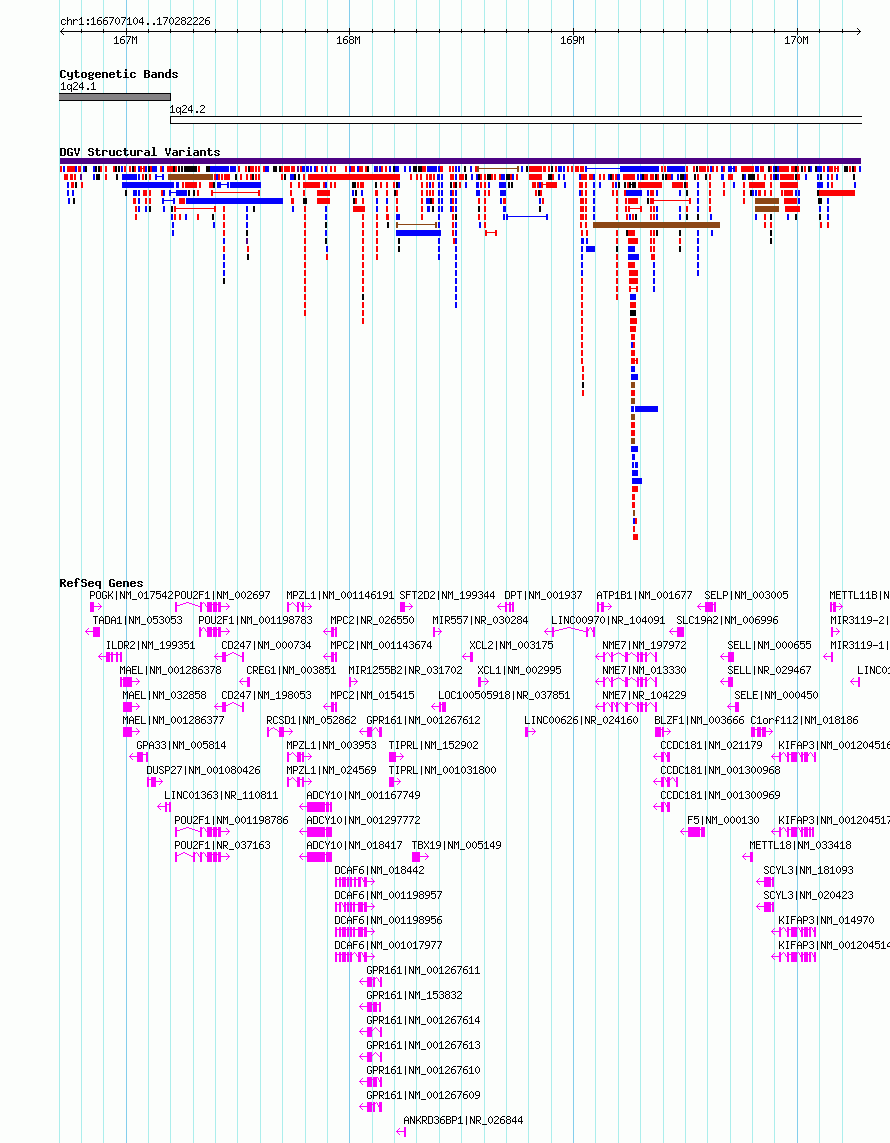
Task: Select XCL1|NM_002995 label
Action: [519, 670]
